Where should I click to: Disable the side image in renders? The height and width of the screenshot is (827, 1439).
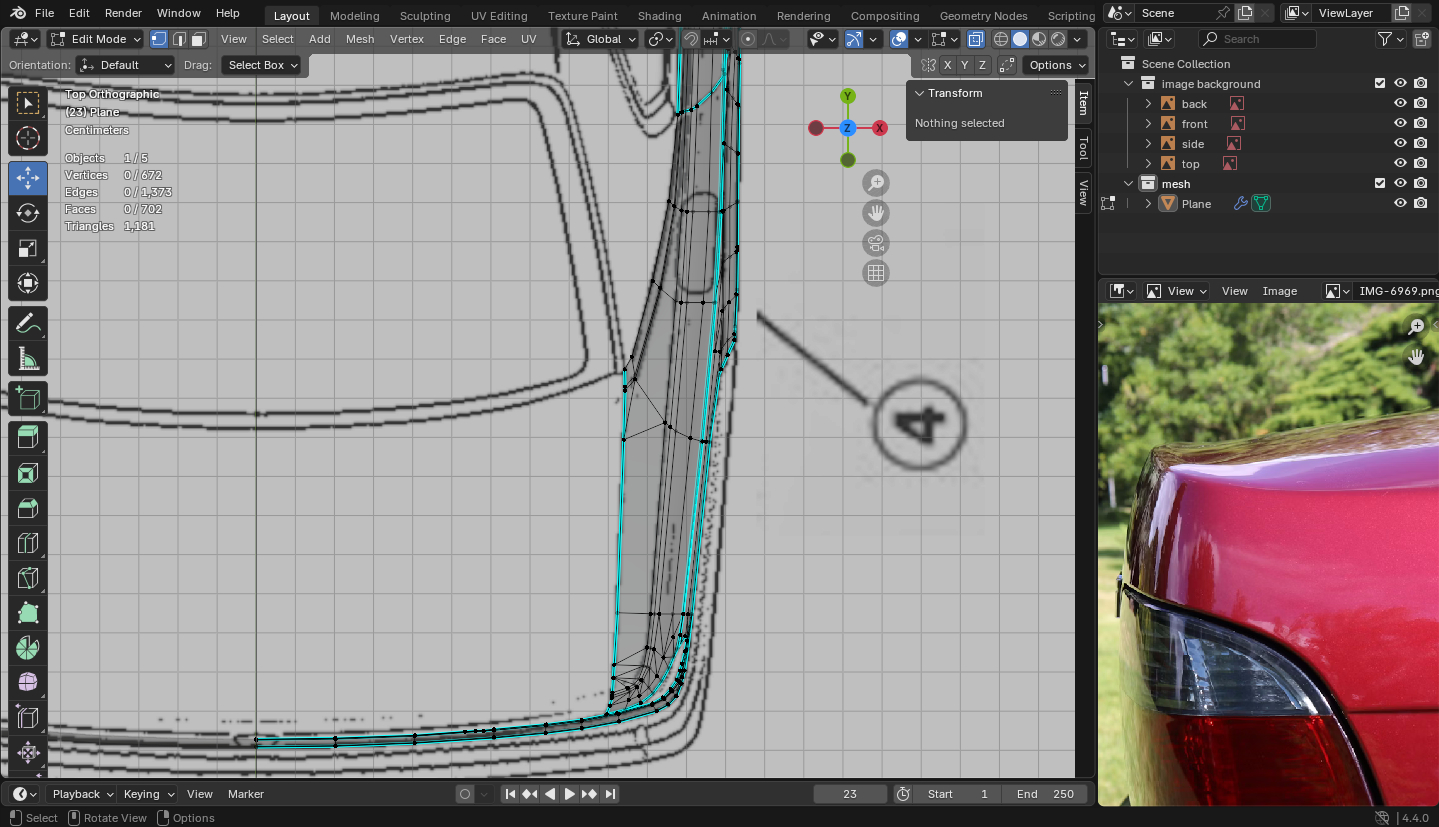(1420, 144)
